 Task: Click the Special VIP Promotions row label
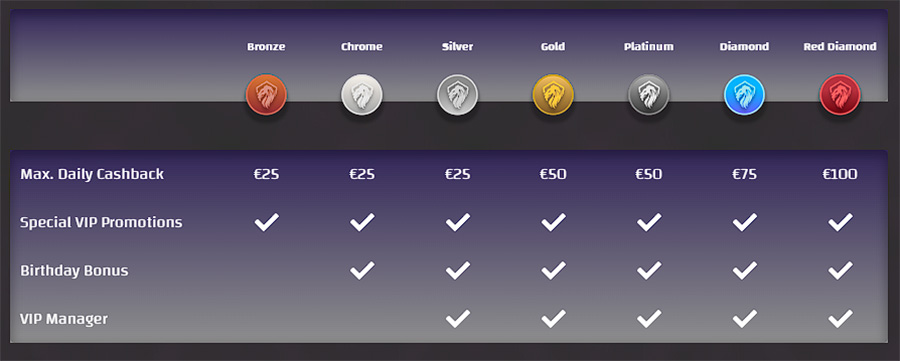(x=101, y=222)
